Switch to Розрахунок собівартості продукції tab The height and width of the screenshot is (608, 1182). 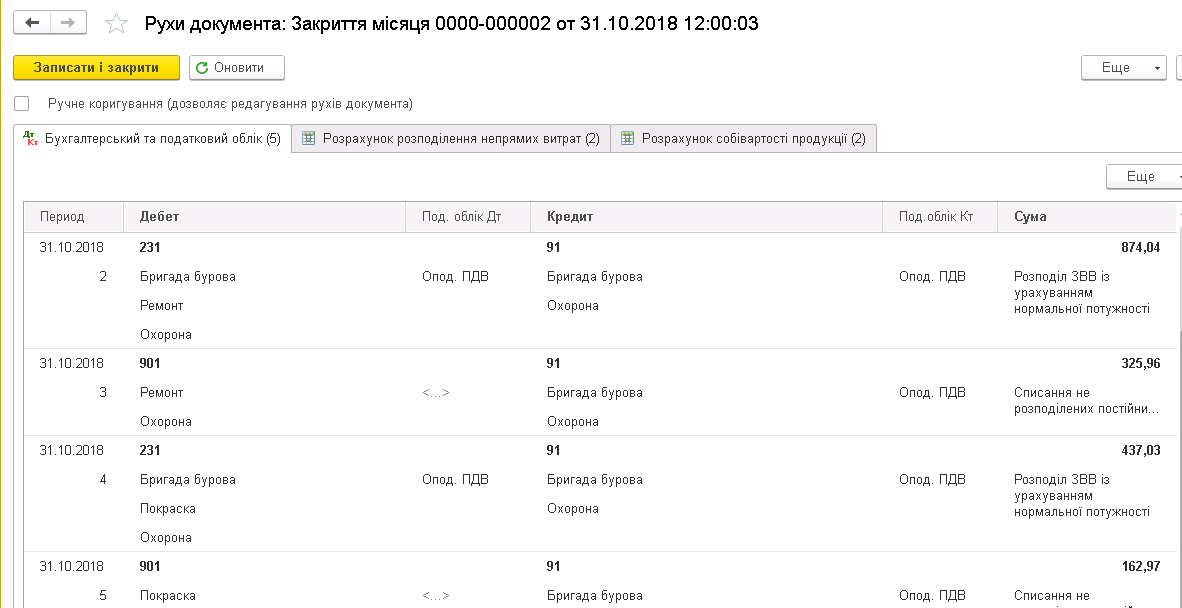click(753, 139)
